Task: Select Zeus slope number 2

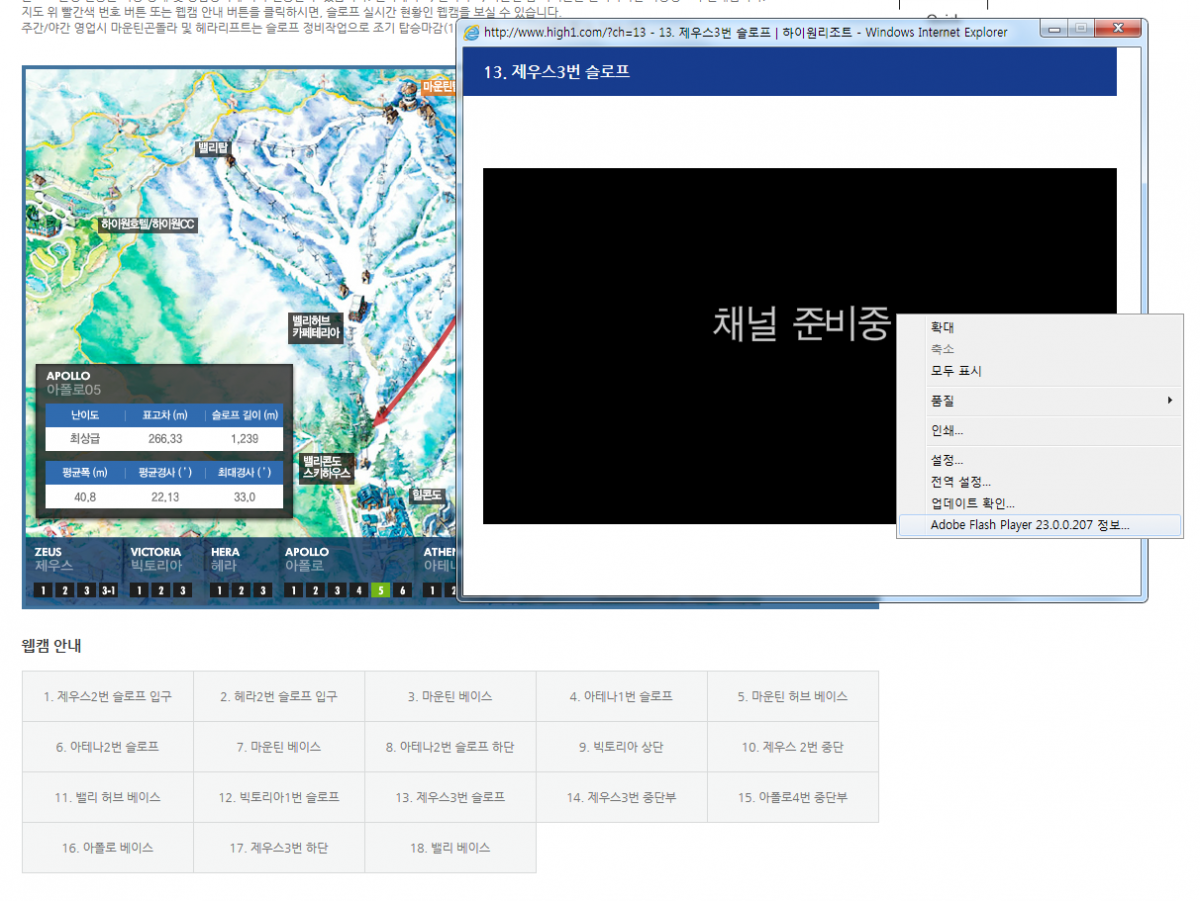Action: point(65,590)
